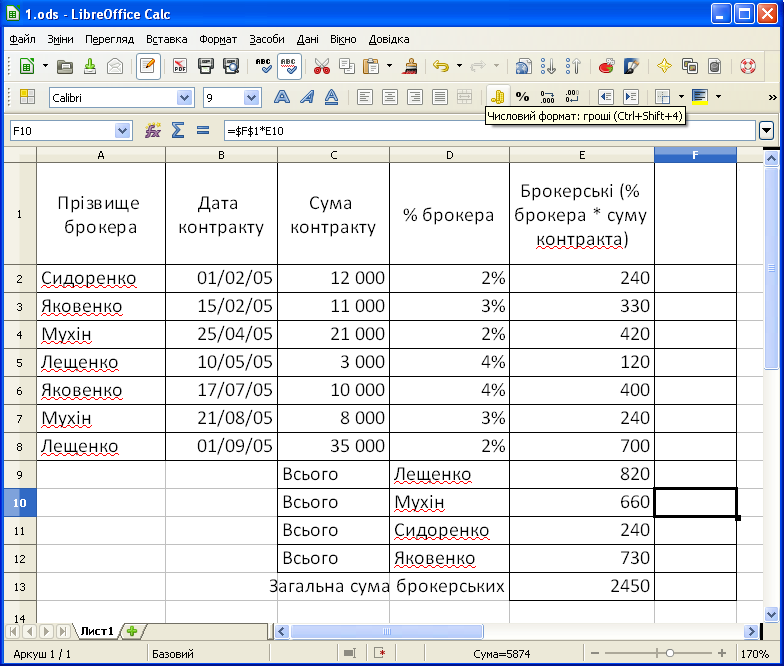784x666 pixels.
Task: Toggle AutoSpellcheck icon
Action: click(289, 66)
